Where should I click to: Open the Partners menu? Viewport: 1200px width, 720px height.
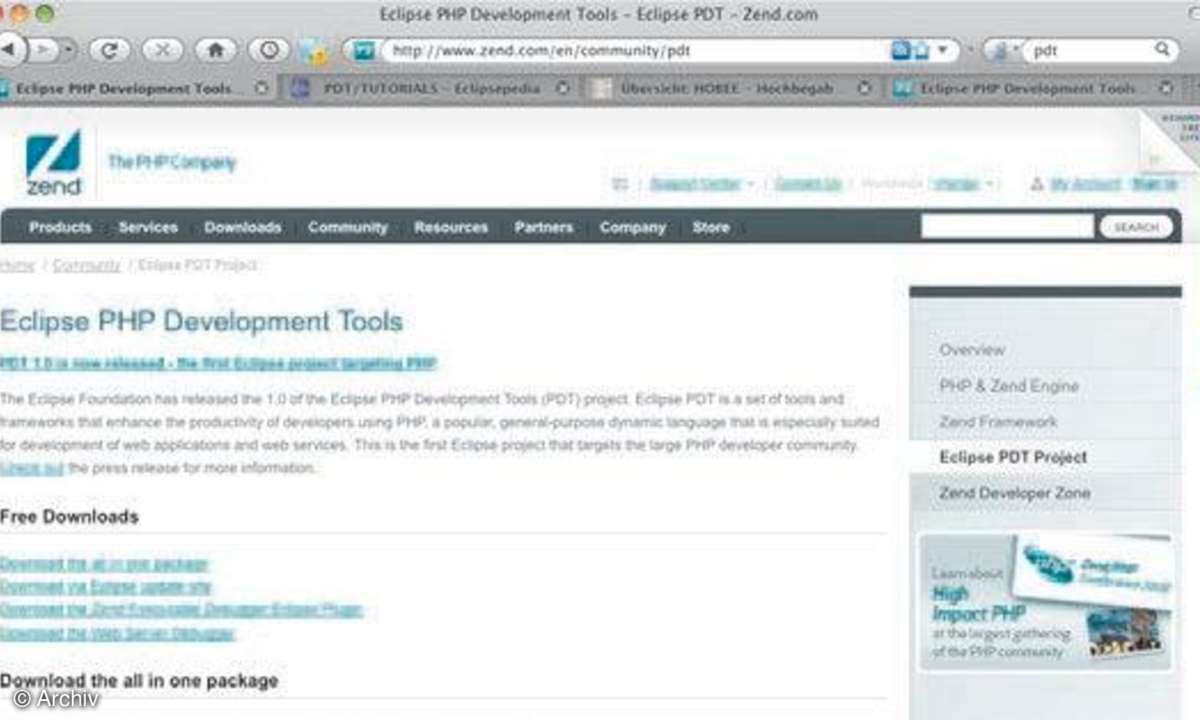click(x=544, y=227)
